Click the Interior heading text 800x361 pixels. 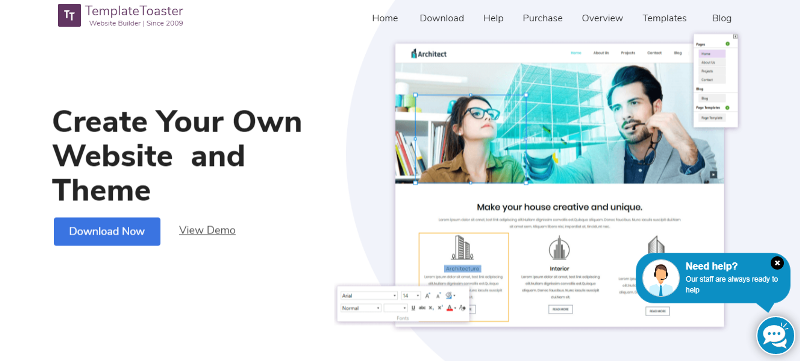[x=559, y=269]
